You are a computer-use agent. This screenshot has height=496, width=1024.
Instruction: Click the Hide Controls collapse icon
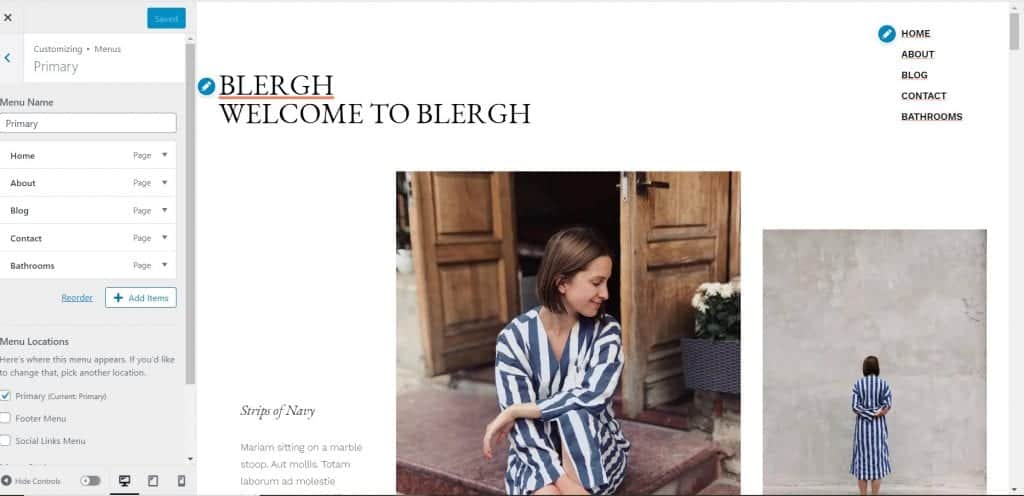tap(7, 481)
